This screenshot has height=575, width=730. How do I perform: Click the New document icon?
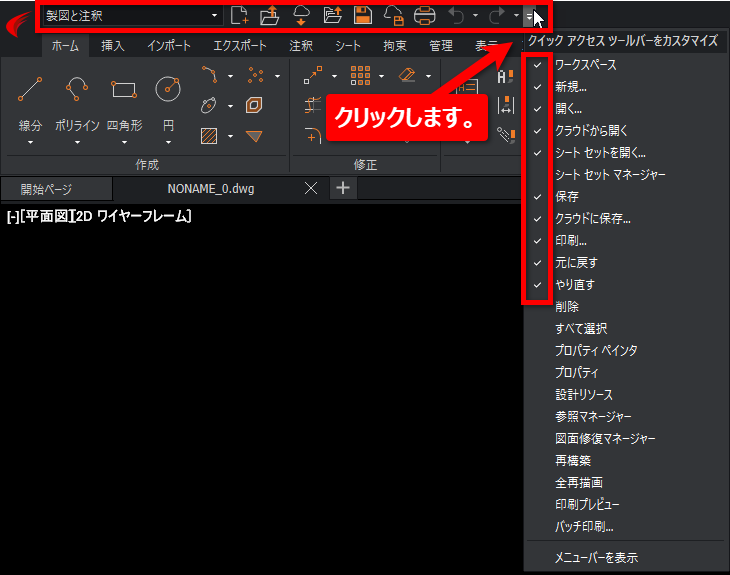click(239, 15)
